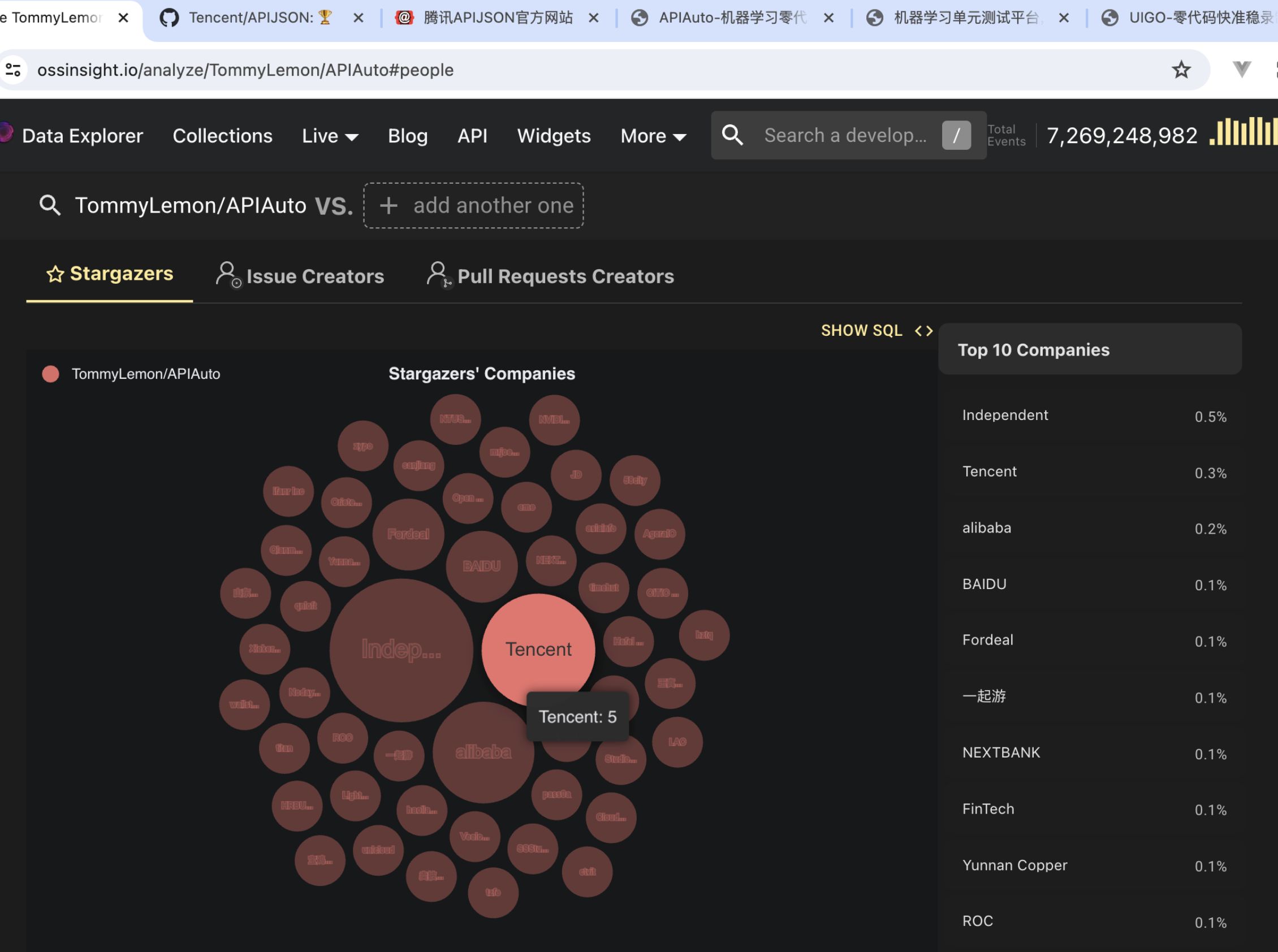Image resolution: width=1278 pixels, height=952 pixels.
Task: Focus the Search a developer input field
Action: tap(844, 135)
